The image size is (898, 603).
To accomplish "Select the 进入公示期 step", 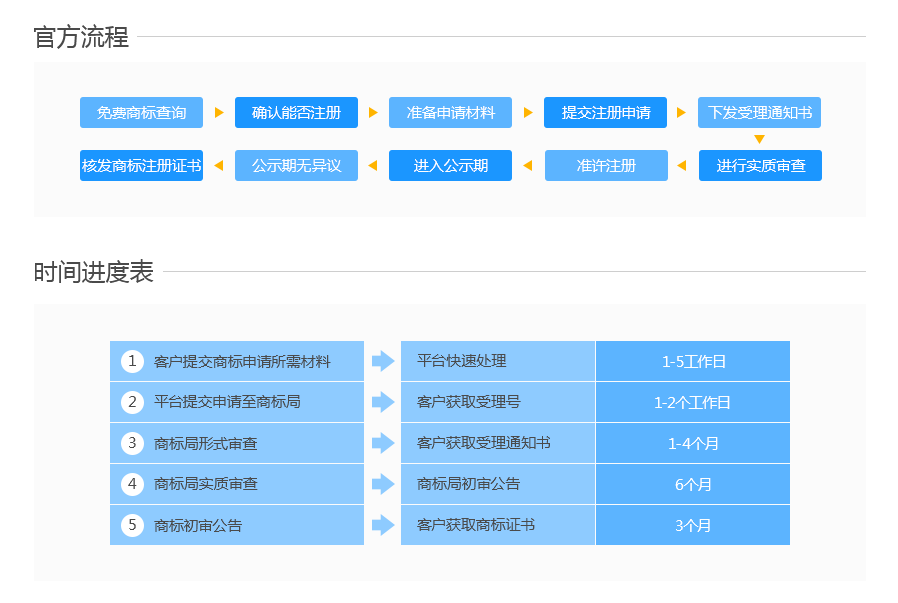I will [x=450, y=165].
